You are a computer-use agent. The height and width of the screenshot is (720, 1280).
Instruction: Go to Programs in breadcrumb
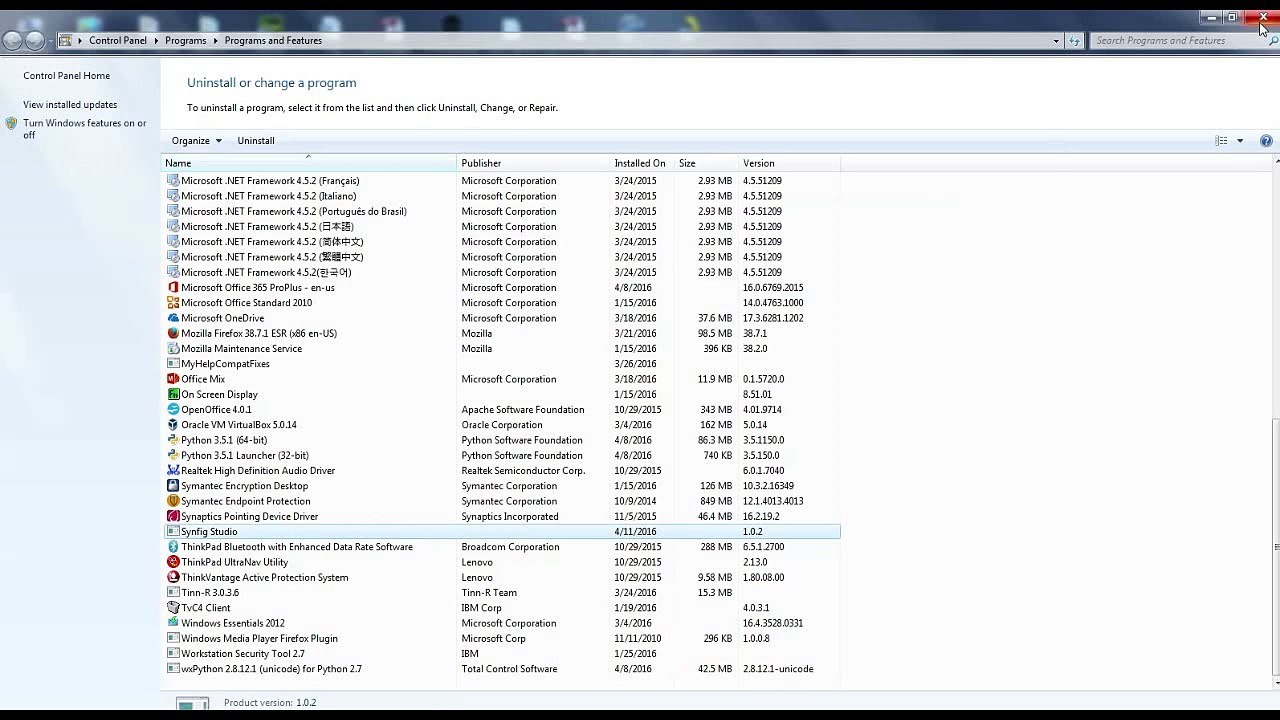tap(186, 41)
